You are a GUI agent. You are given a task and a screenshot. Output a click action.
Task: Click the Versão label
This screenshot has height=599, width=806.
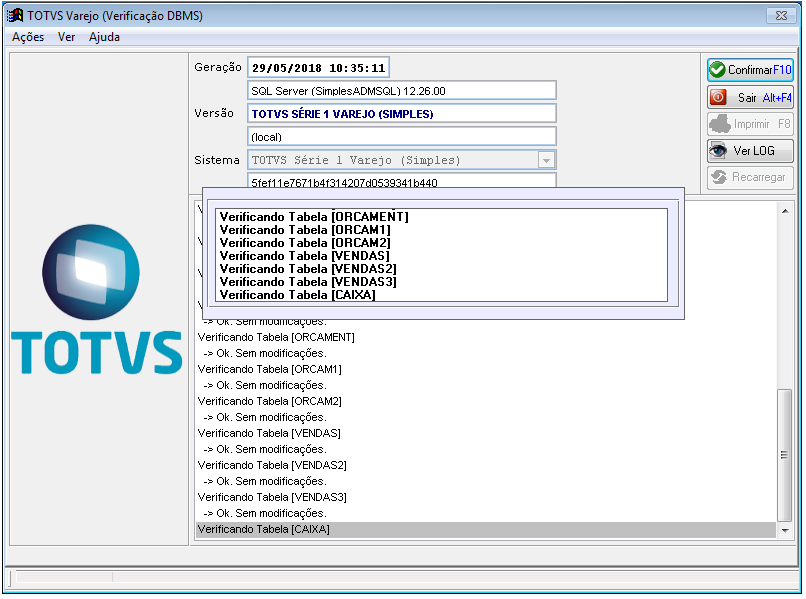[x=213, y=113]
